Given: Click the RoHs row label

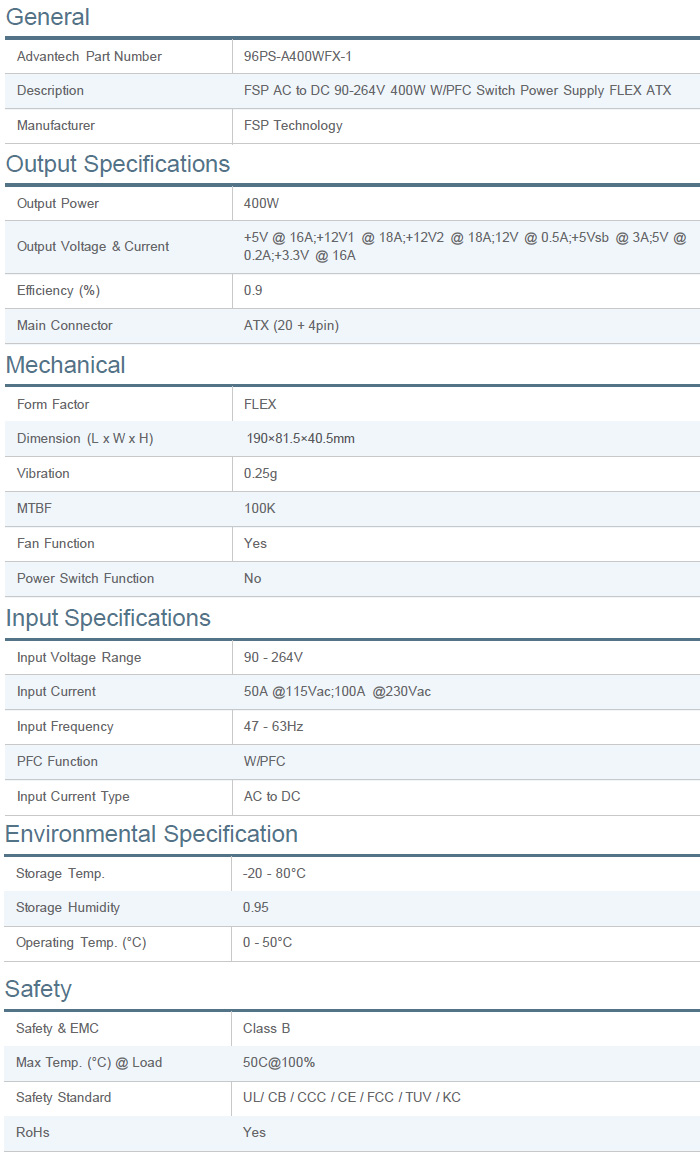Looking at the screenshot, I should 32,1133.
